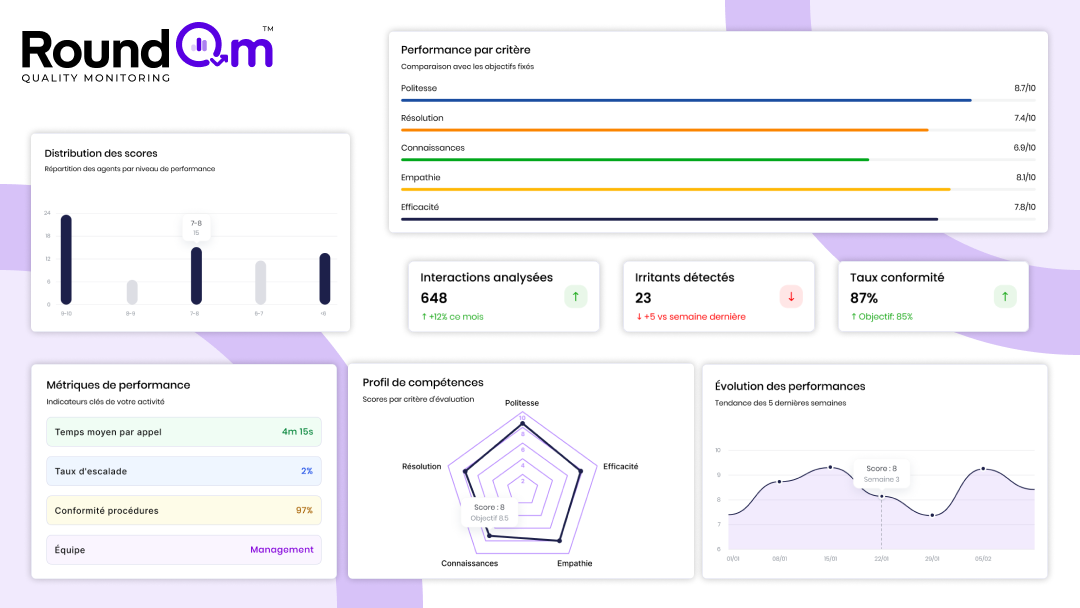Click the RoundQm logo icon
1080x608 pixels.
200,48
